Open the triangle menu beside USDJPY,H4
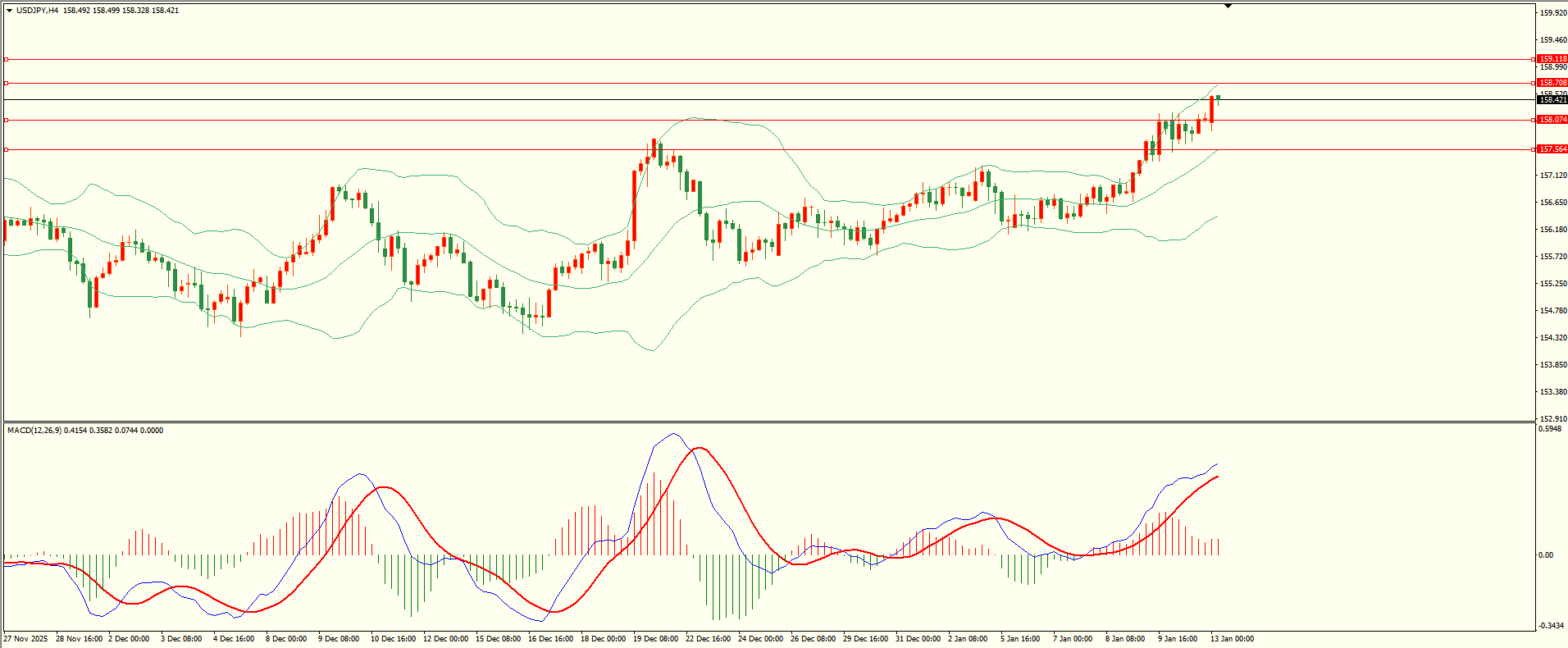The width and height of the screenshot is (1568, 648). point(9,11)
